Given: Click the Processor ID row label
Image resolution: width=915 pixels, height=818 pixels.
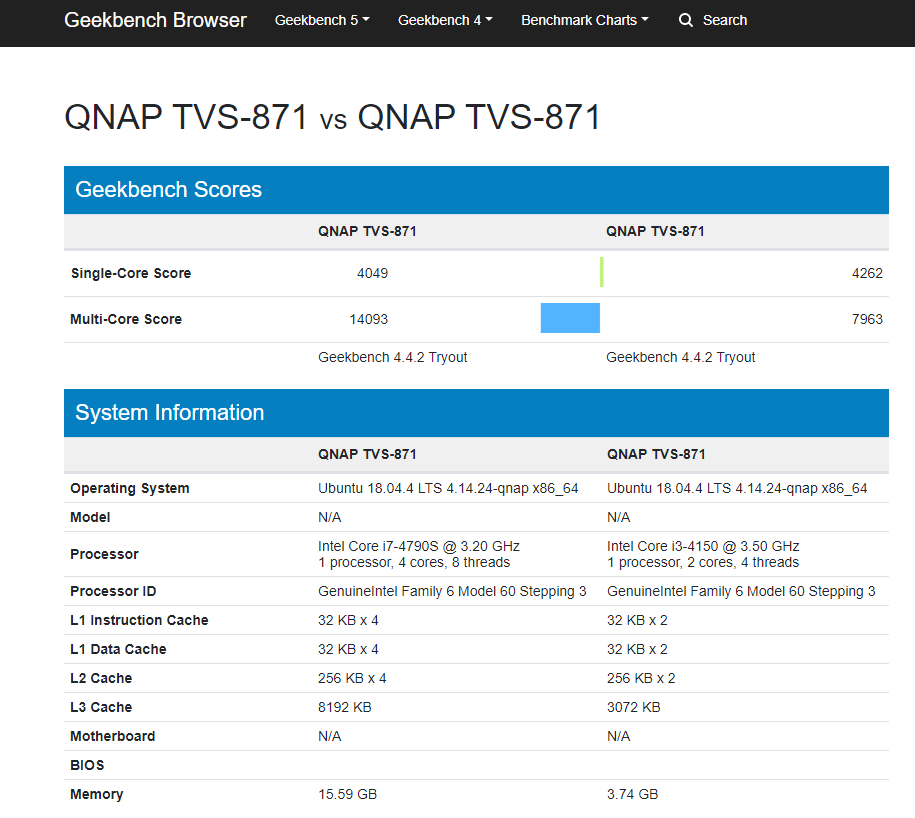Looking at the screenshot, I should [x=113, y=591].
